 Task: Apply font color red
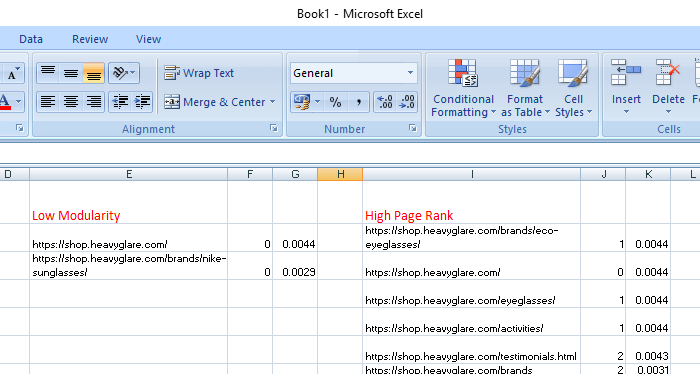pyautogui.click(x=4, y=102)
